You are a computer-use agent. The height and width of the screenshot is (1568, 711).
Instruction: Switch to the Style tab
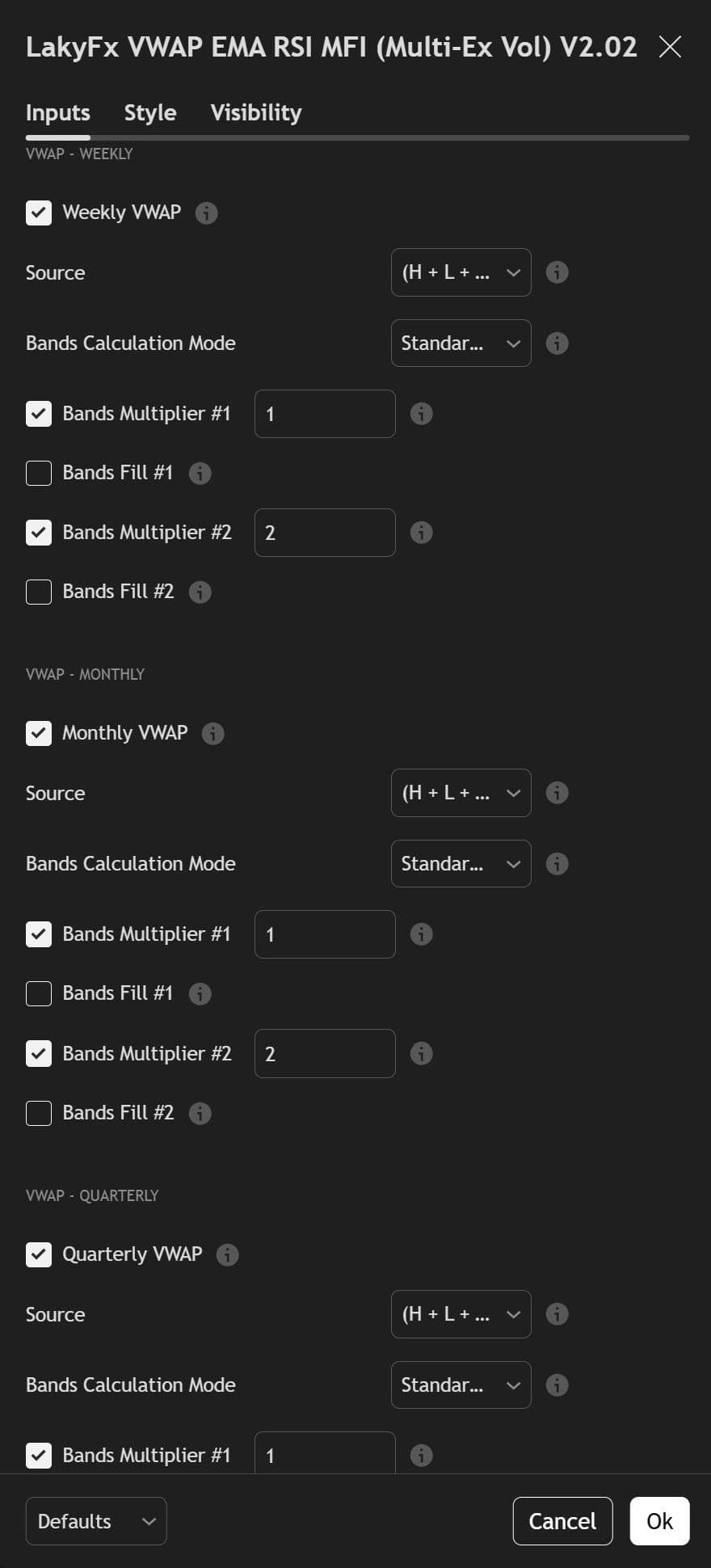(x=149, y=112)
